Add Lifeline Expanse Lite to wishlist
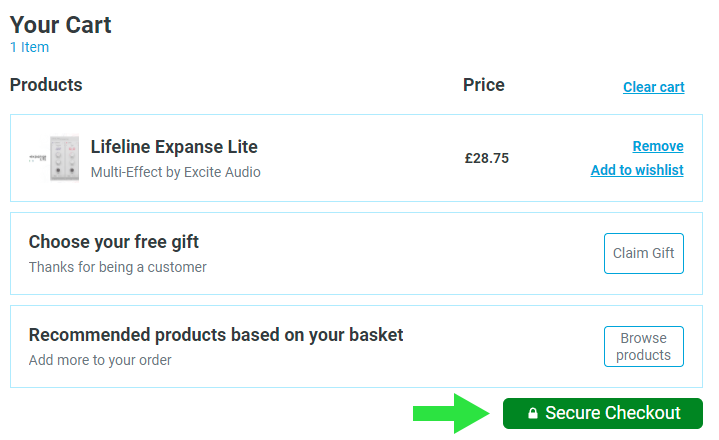 (x=637, y=170)
